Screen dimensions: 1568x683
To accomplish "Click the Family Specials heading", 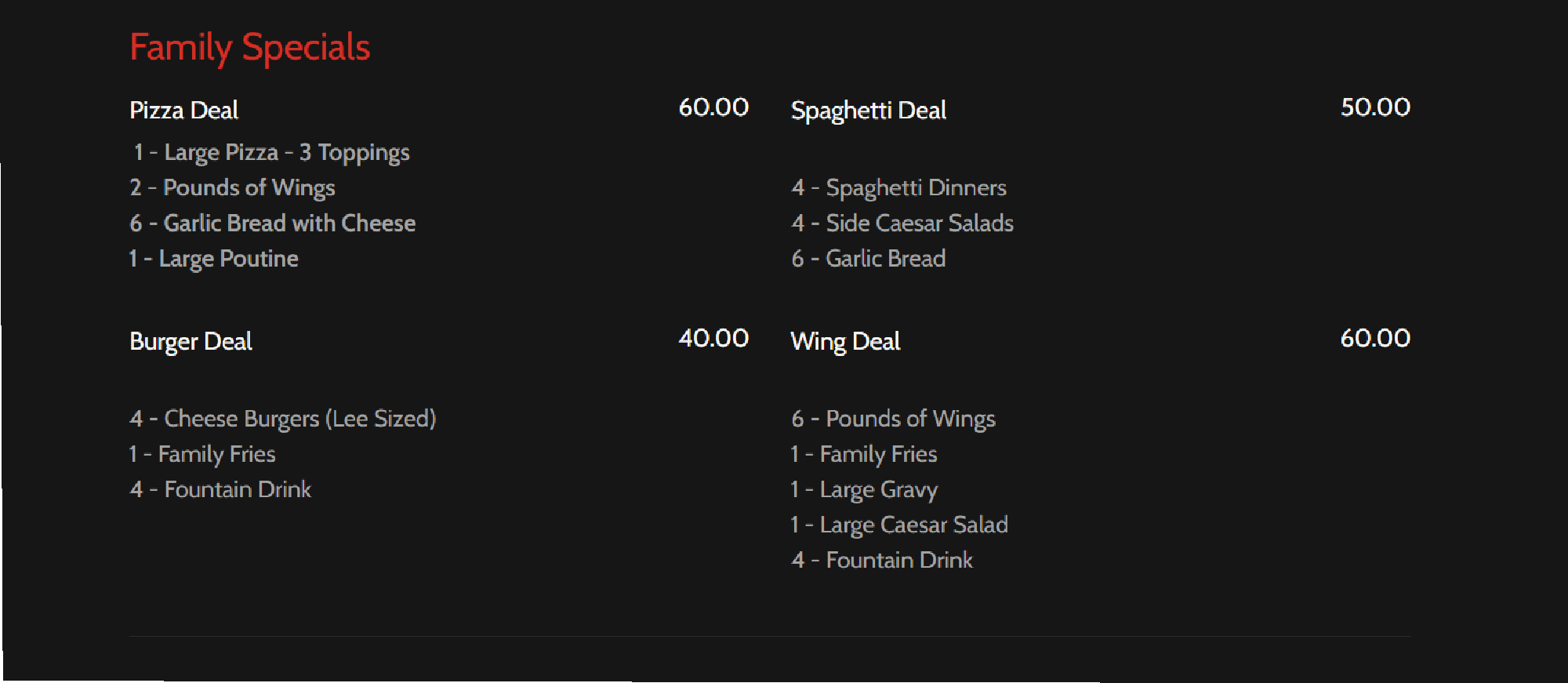I will coord(249,48).
